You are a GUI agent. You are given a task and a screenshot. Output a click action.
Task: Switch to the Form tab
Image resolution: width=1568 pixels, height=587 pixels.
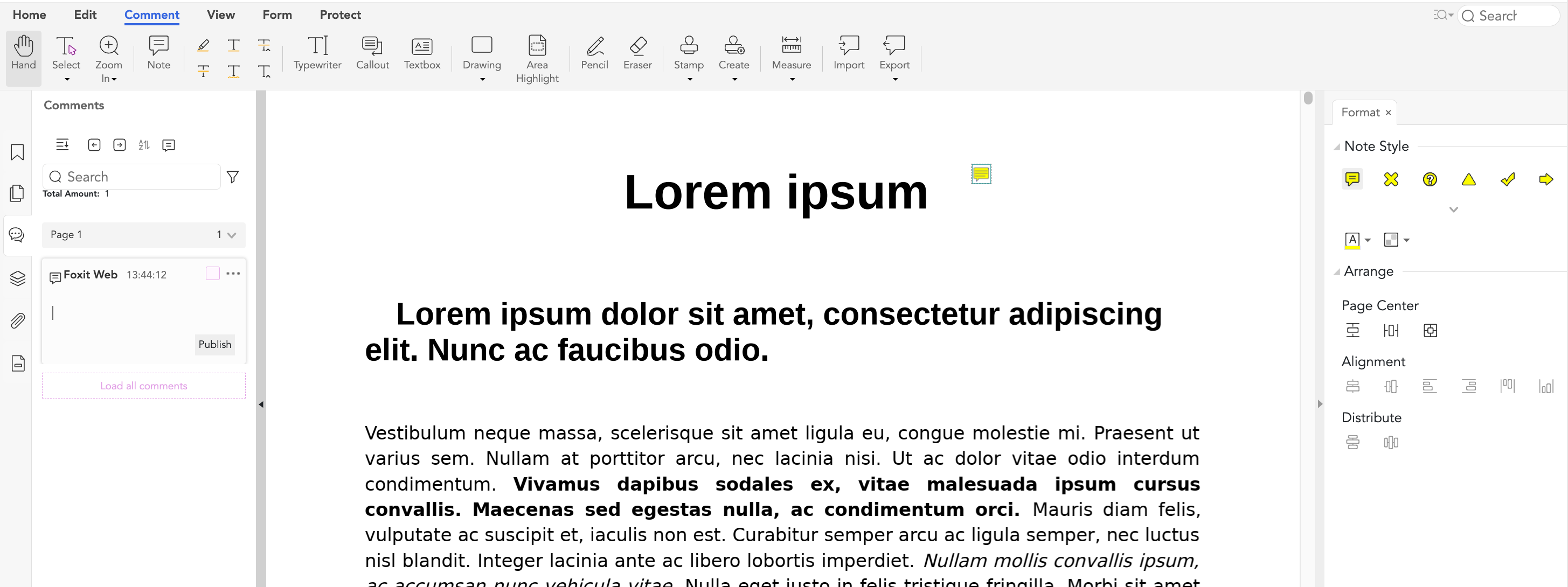(x=277, y=15)
